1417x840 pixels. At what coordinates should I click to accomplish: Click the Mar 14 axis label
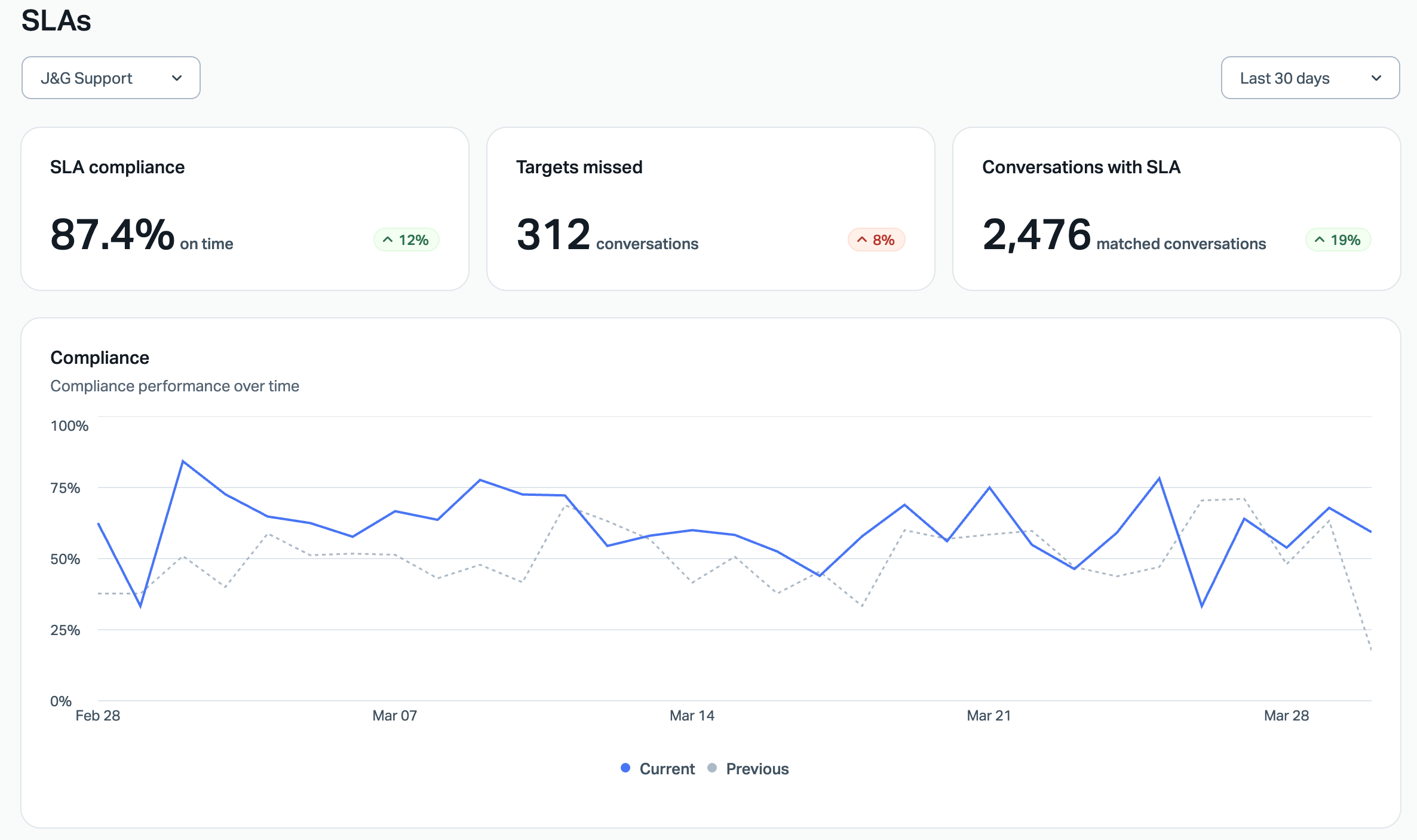point(692,716)
